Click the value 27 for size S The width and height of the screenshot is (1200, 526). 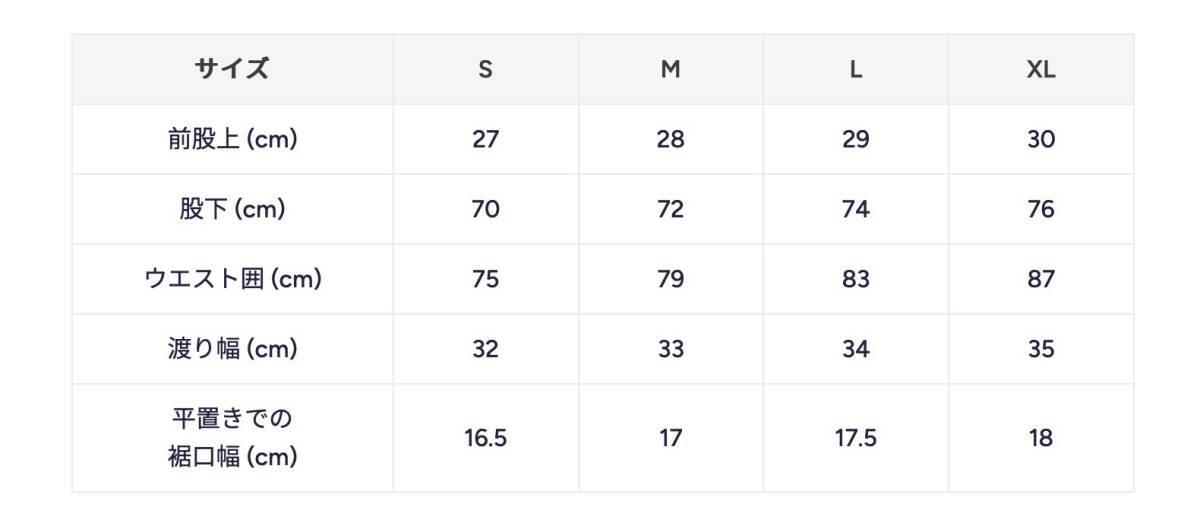point(486,139)
